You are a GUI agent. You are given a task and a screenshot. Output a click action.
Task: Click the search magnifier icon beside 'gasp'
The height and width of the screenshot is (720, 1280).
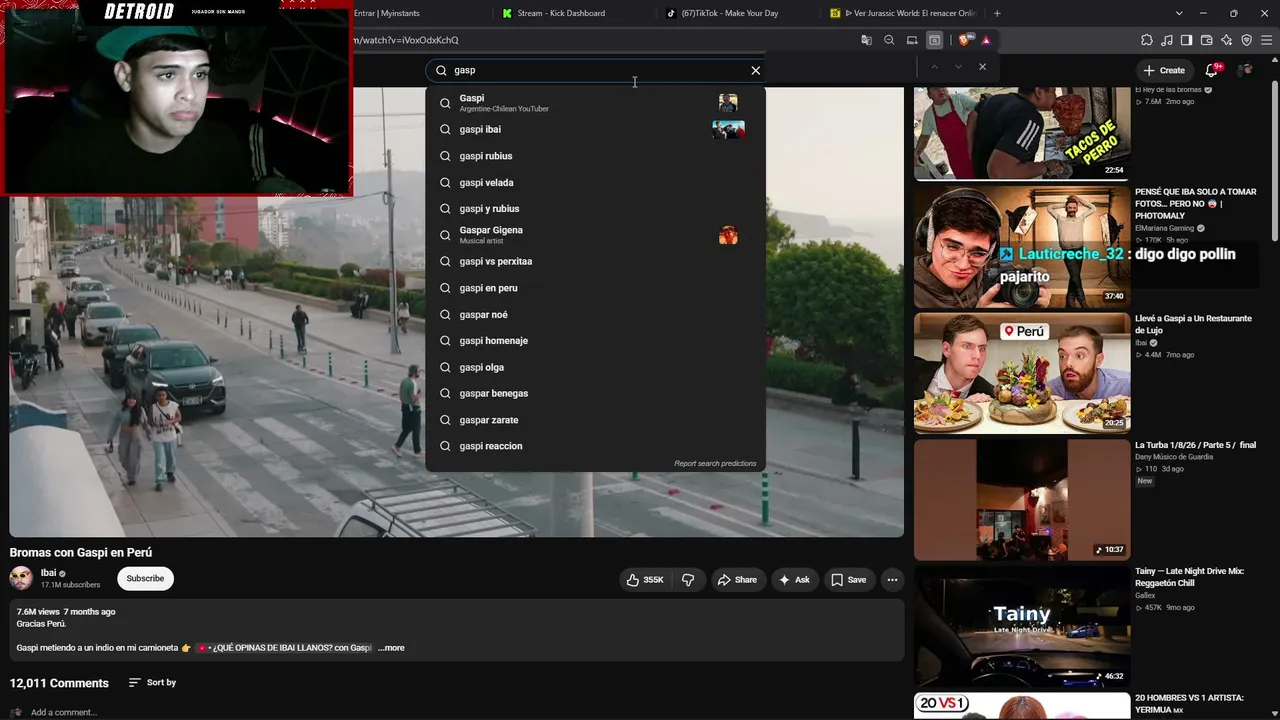441,70
